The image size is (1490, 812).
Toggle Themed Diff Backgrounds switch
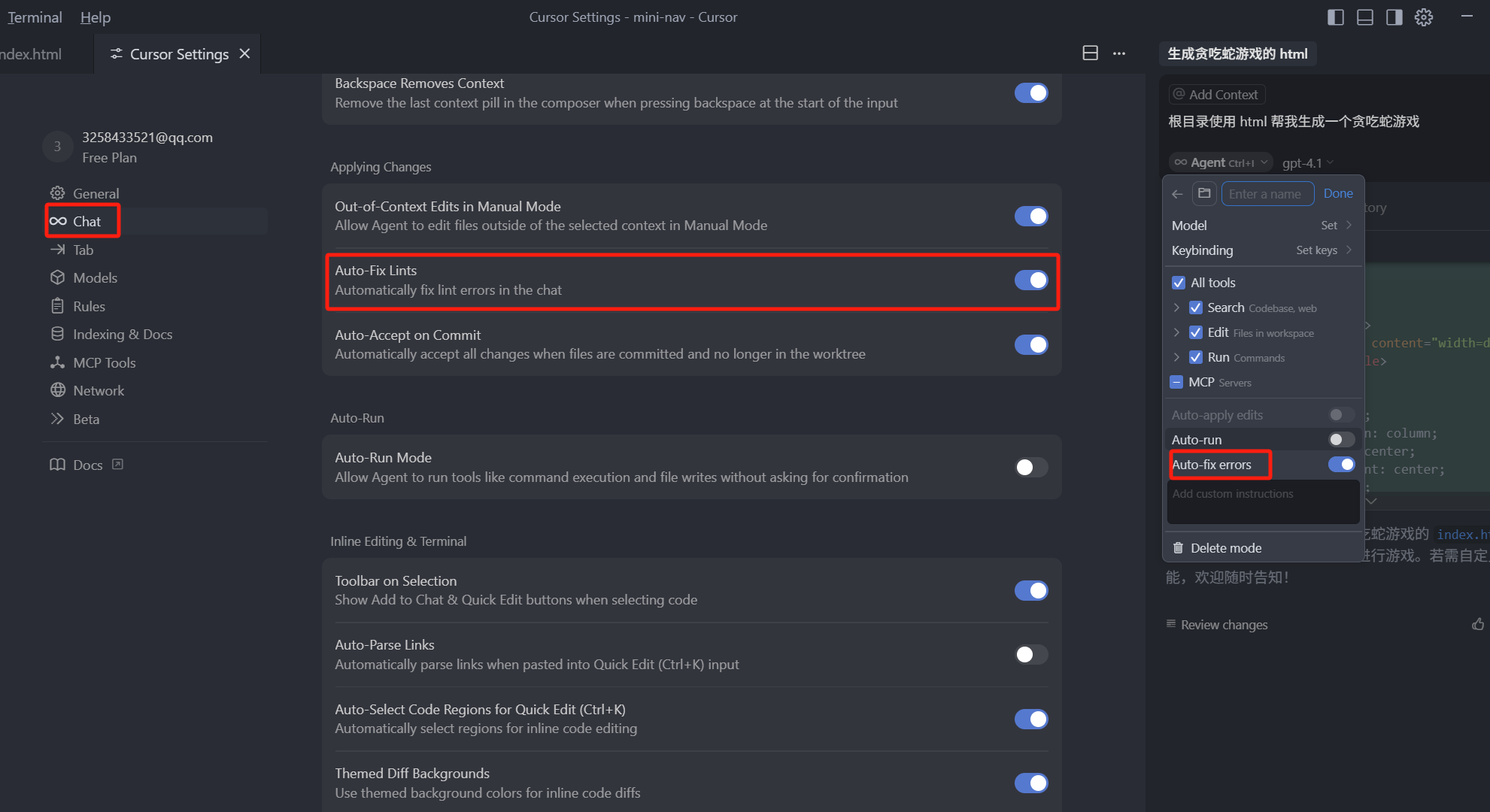tap(1031, 783)
